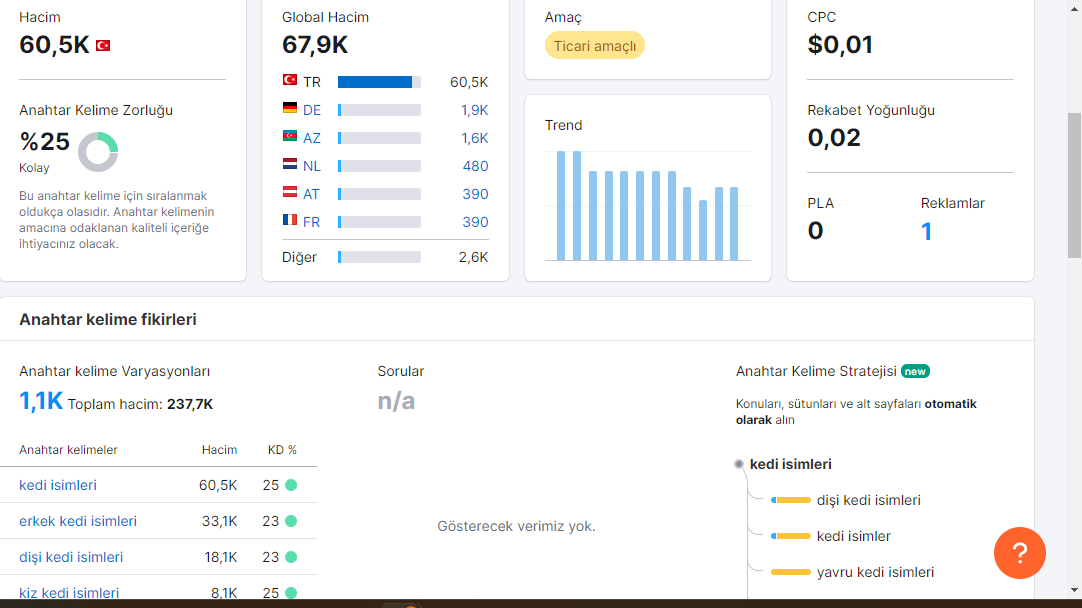Open the 1,1K keyword variations link
The width and height of the screenshot is (1082, 608).
click(x=41, y=401)
